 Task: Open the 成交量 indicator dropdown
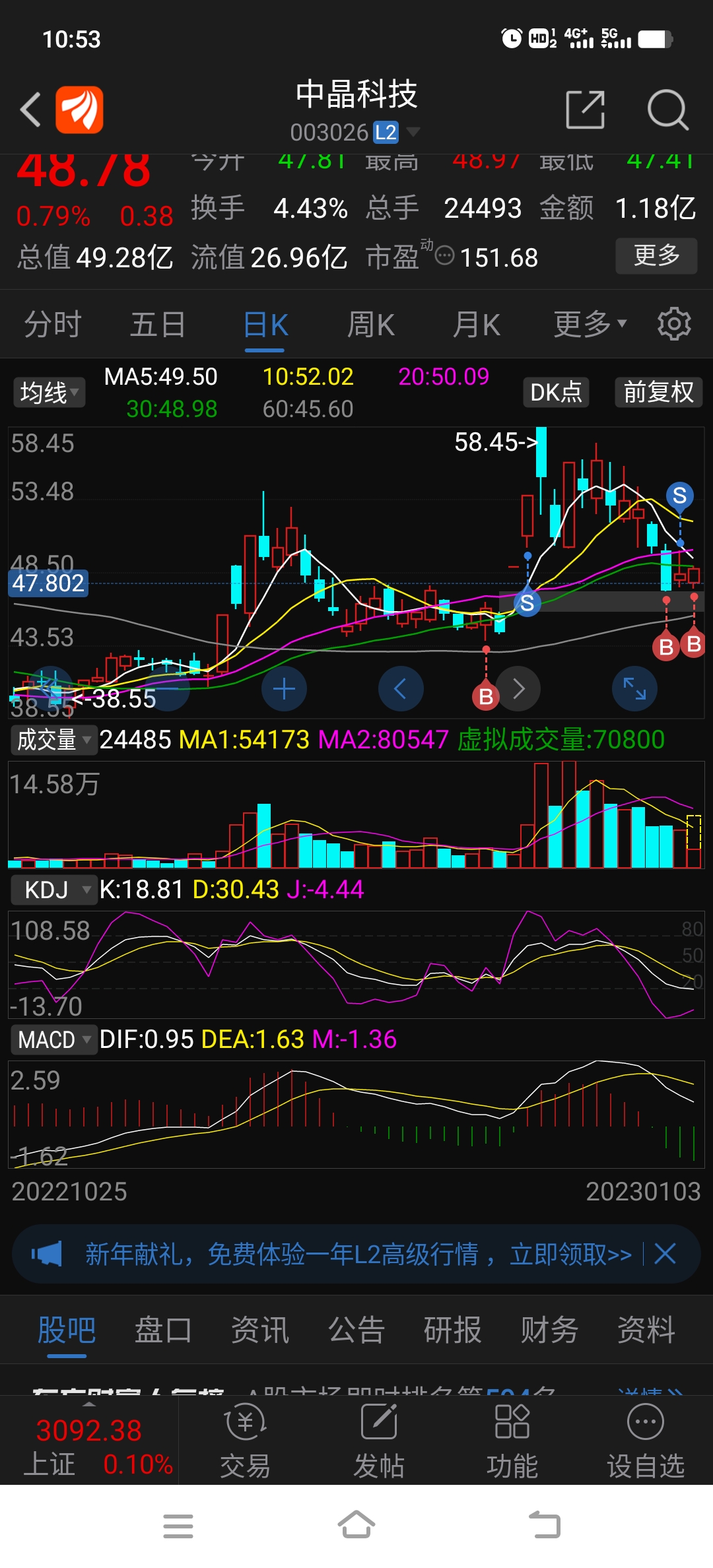pyautogui.click(x=53, y=740)
